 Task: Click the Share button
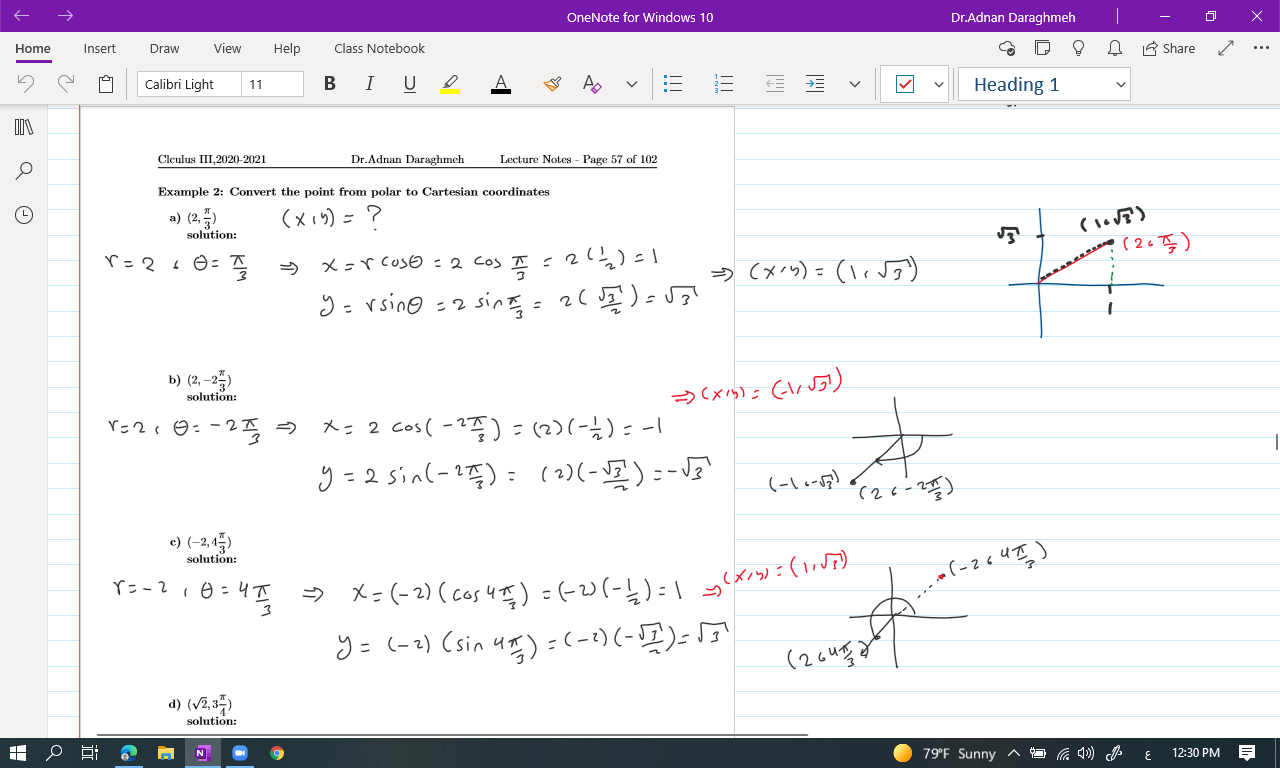pos(1168,48)
